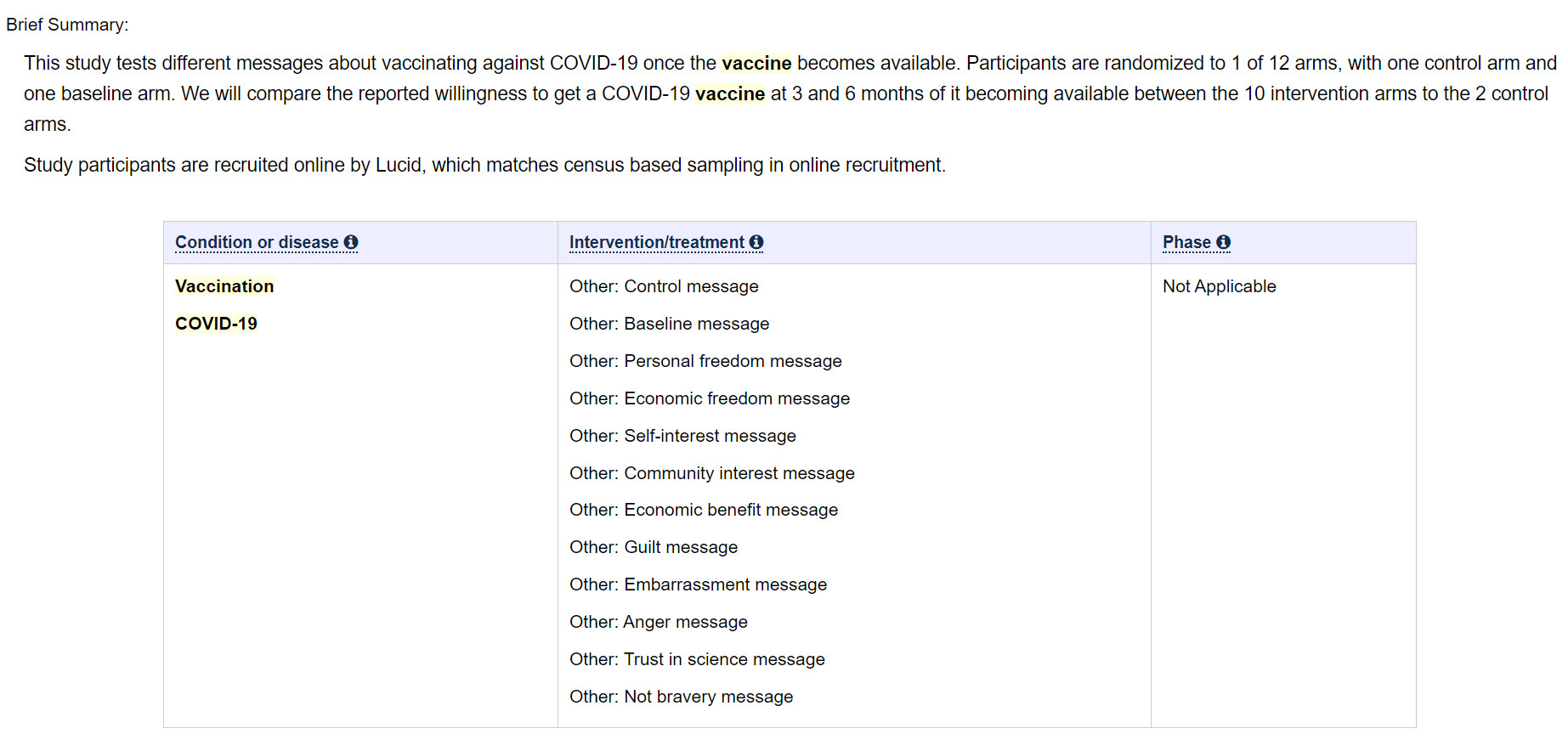This screenshot has width=1568, height=751.
Task: Click the 'Not Applicable' phase value
Action: click(1219, 286)
